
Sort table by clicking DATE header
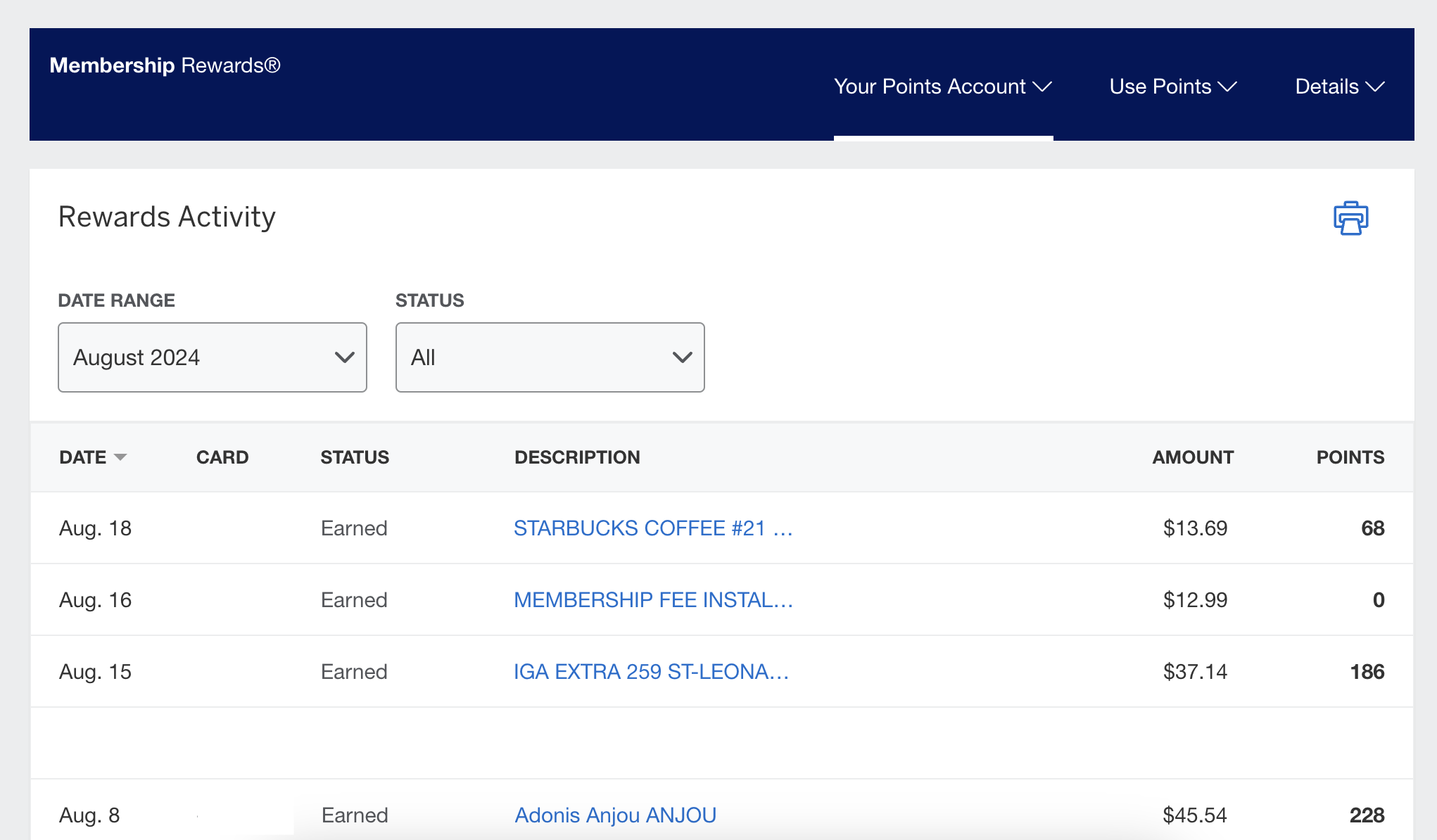coord(83,457)
